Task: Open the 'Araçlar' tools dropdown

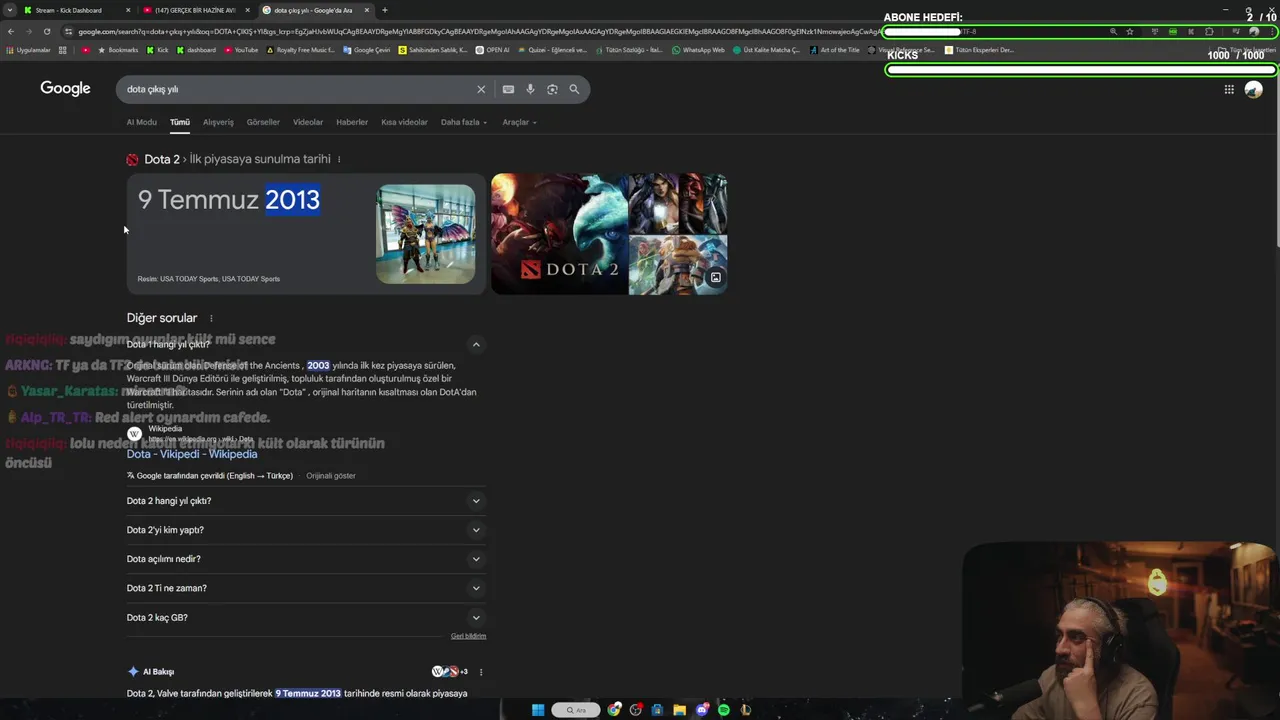Action: [x=519, y=122]
